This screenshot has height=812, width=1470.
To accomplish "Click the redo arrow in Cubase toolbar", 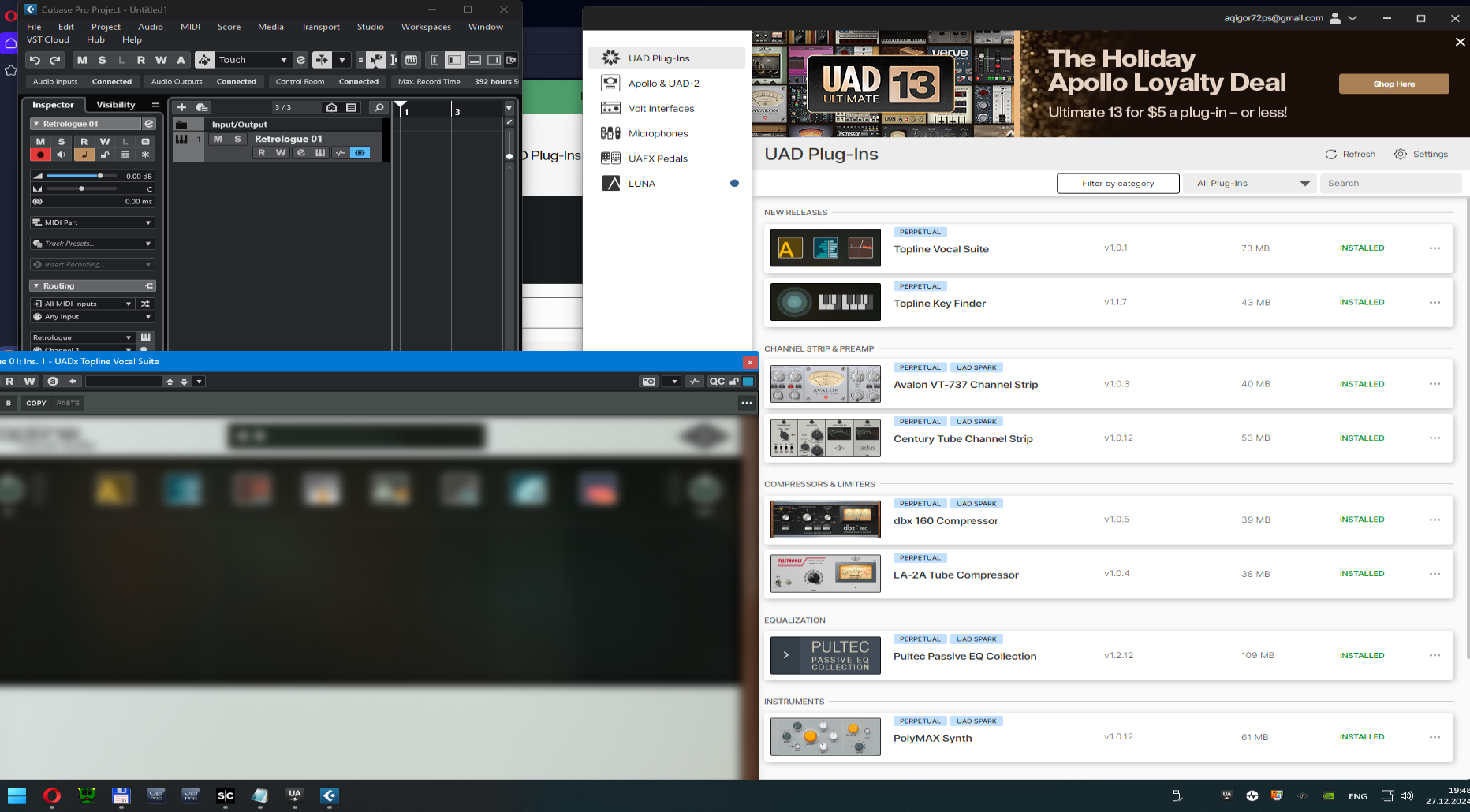I will (x=55, y=60).
